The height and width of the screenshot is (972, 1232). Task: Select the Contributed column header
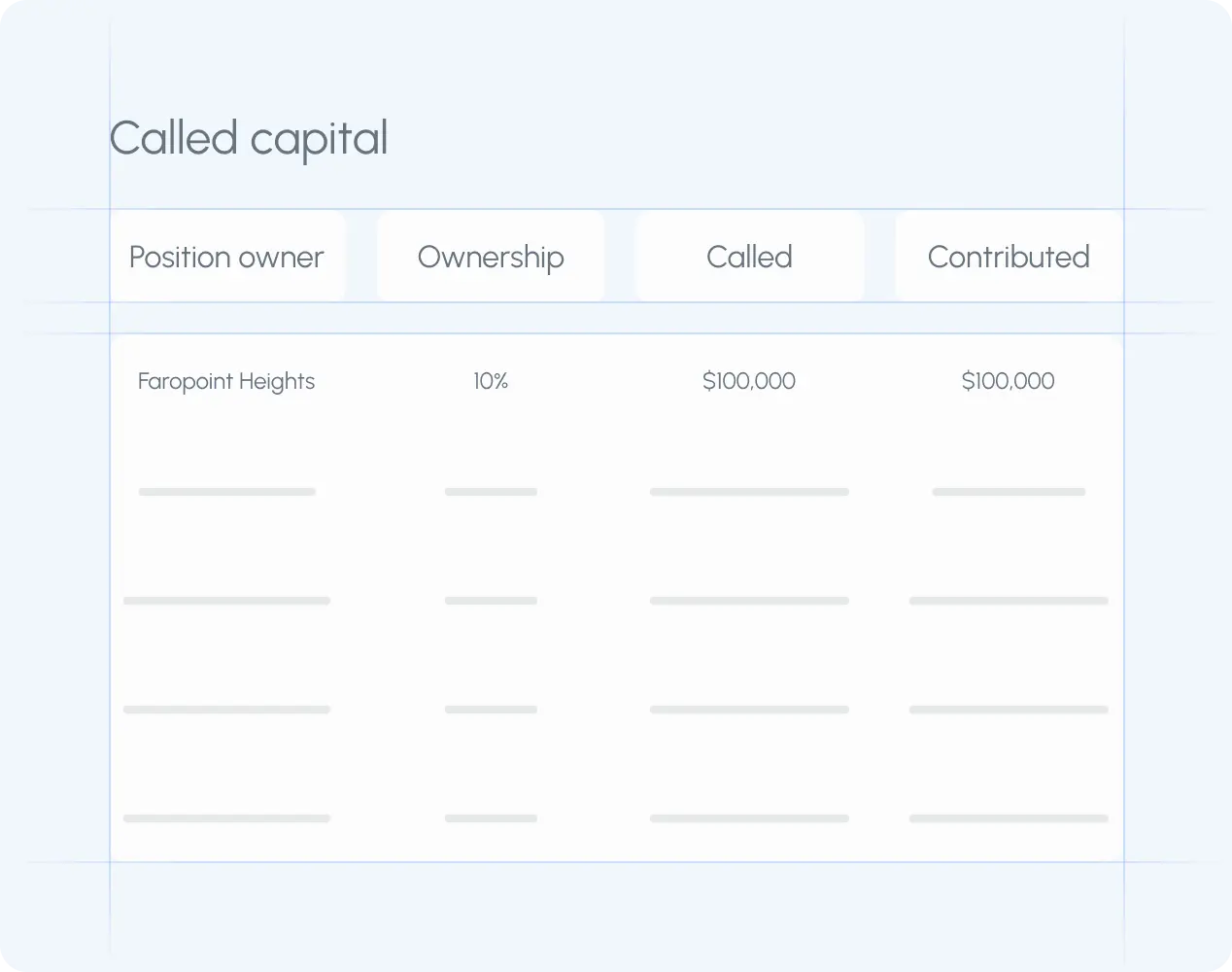(1009, 257)
